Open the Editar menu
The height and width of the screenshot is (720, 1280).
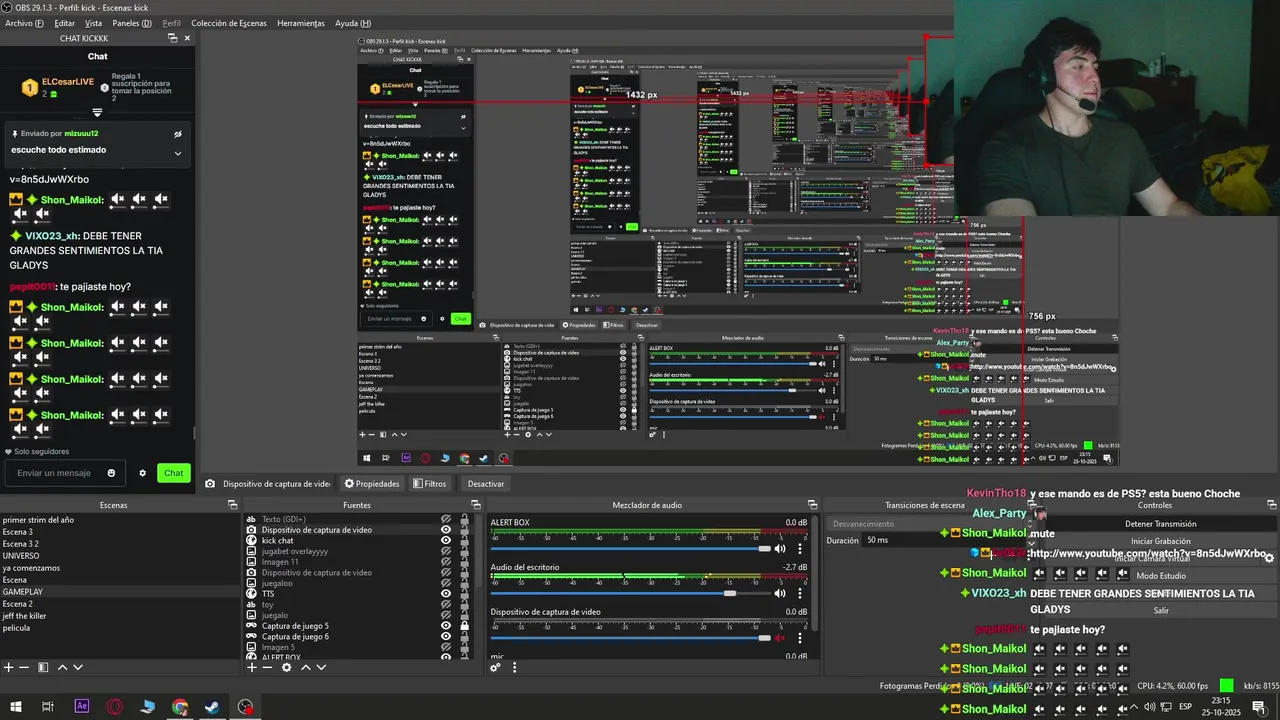[x=64, y=23]
